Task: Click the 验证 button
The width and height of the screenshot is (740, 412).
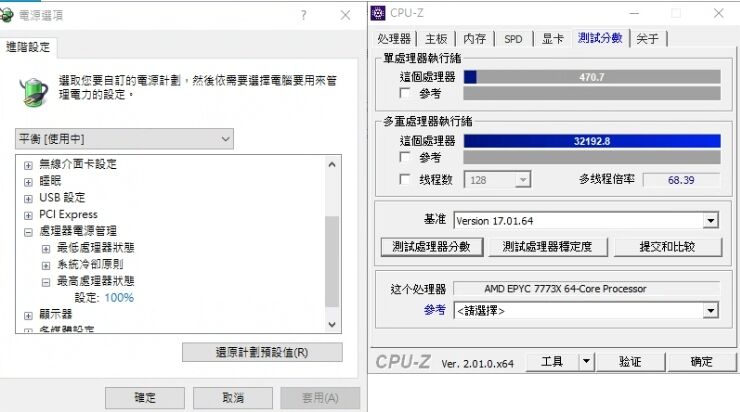Action: [x=630, y=362]
